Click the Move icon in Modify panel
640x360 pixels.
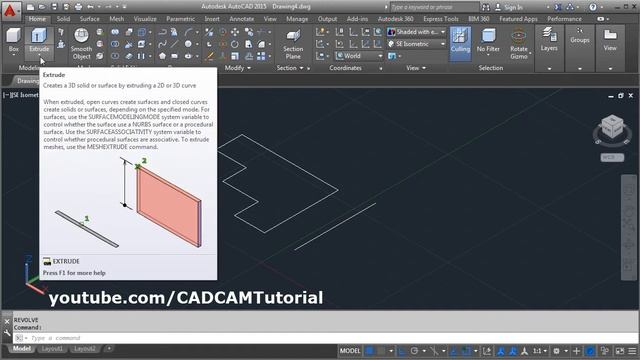point(235,32)
